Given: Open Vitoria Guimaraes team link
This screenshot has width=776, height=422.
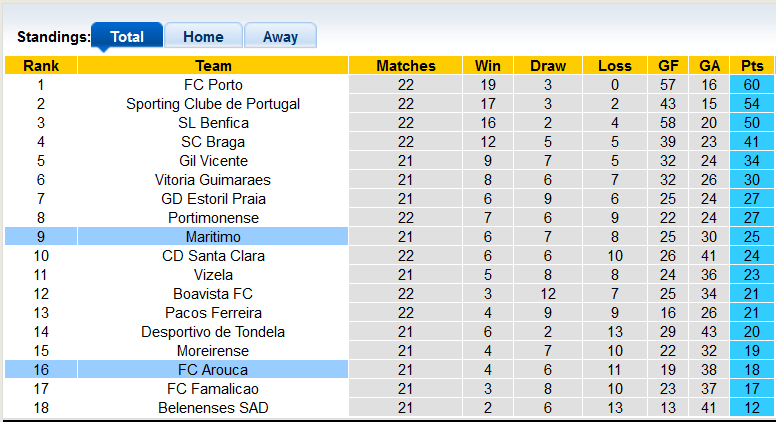Looking at the screenshot, I should [213, 180].
